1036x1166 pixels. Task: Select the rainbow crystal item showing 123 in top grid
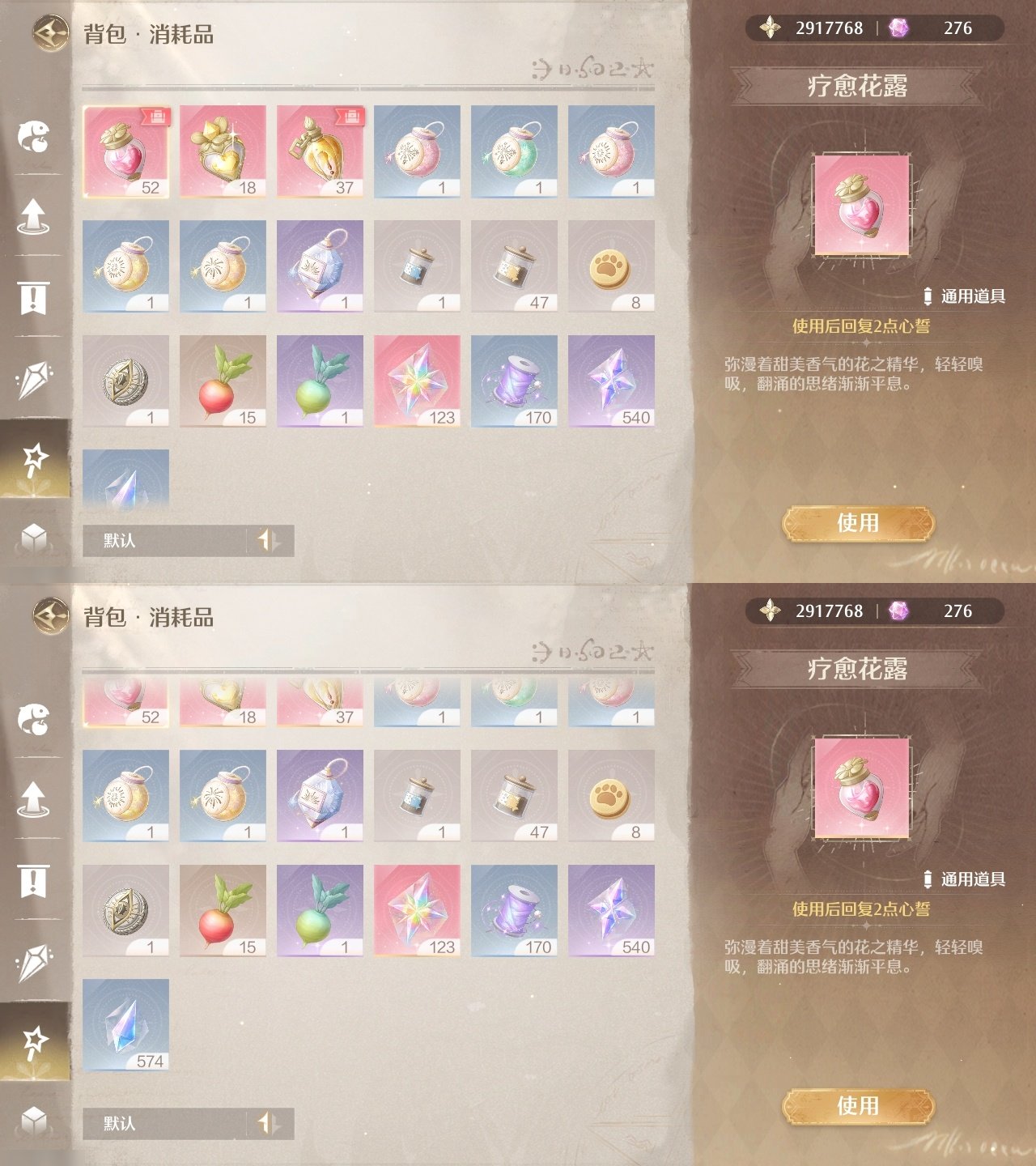pyautogui.click(x=417, y=381)
